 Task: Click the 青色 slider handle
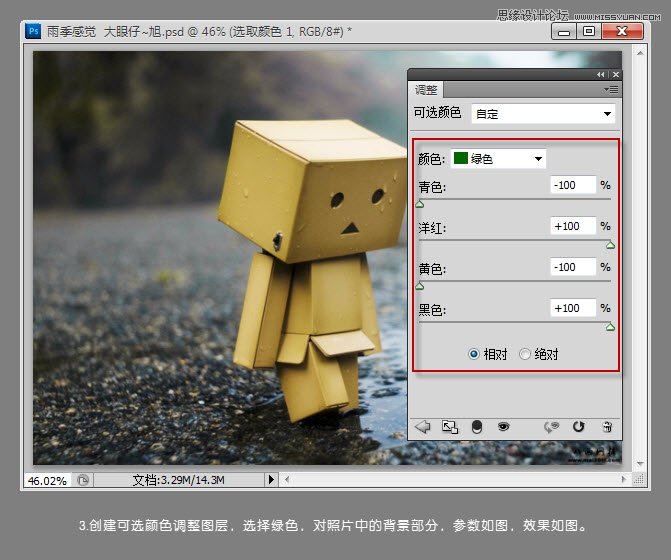[x=420, y=204]
